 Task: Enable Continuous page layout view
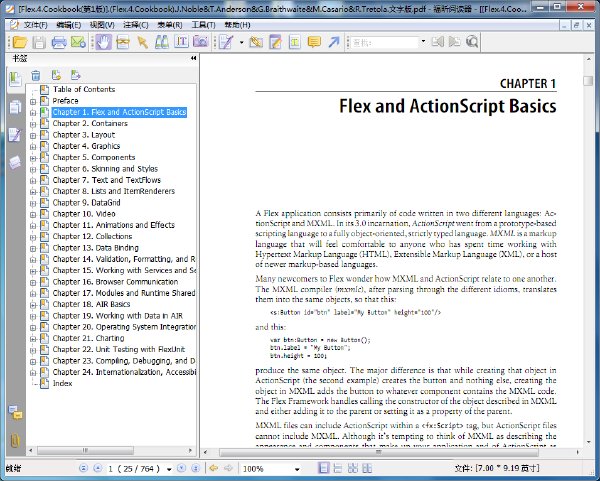pyautogui.click(x=338, y=468)
